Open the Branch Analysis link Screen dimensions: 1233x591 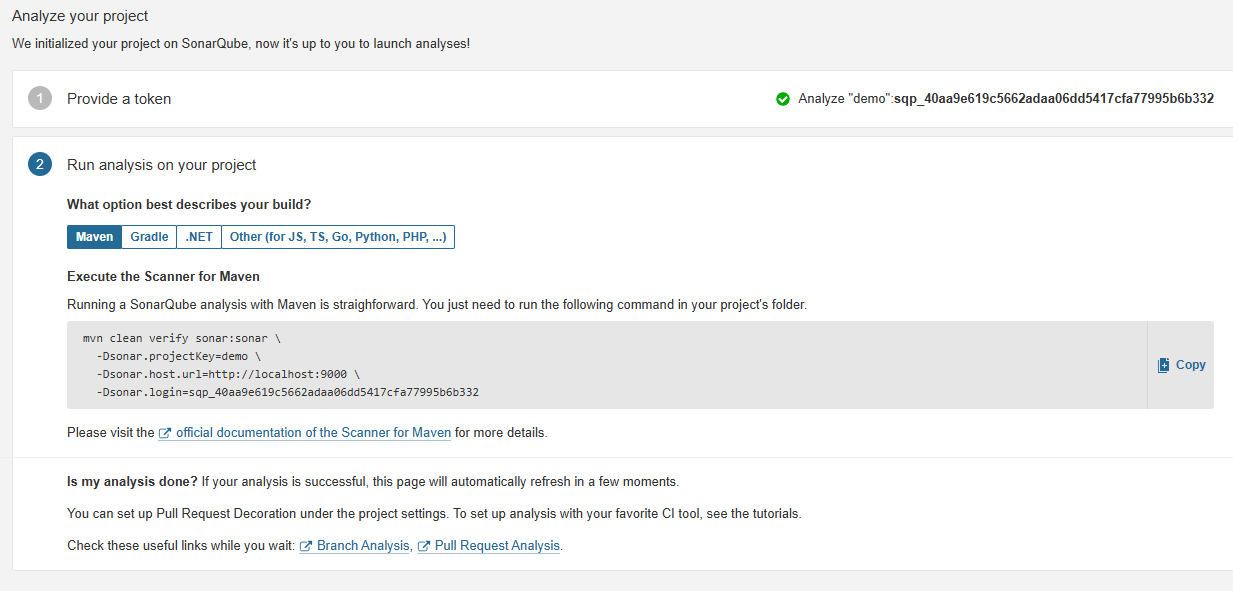click(x=355, y=546)
